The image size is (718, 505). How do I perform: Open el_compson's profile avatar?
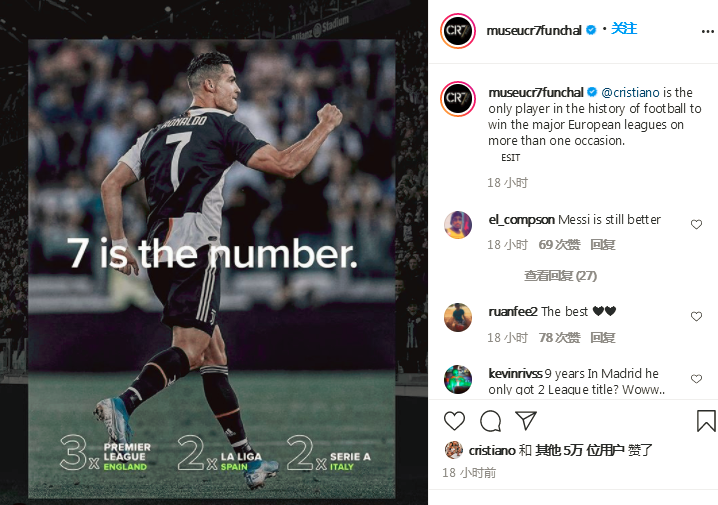[x=457, y=225]
